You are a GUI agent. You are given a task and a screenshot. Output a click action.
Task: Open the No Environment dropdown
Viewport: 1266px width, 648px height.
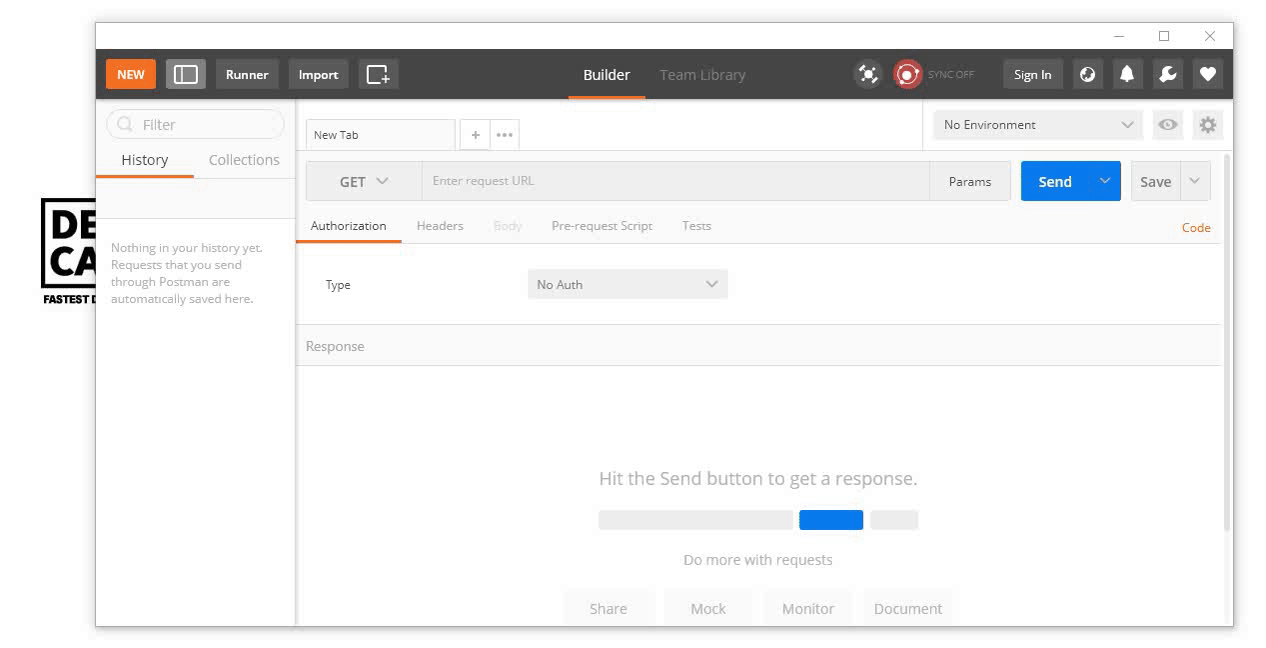tap(1038, 125)
